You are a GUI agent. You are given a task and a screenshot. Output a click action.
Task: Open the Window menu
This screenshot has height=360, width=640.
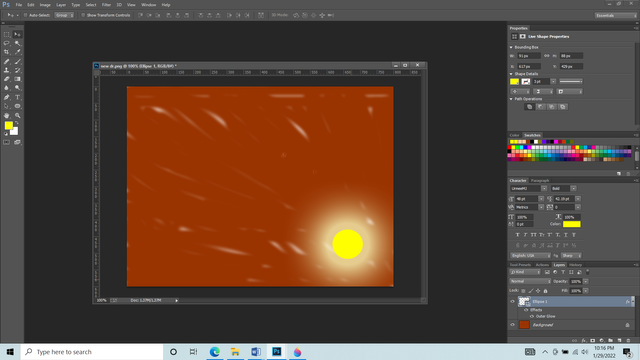click(x=148, y=5)
